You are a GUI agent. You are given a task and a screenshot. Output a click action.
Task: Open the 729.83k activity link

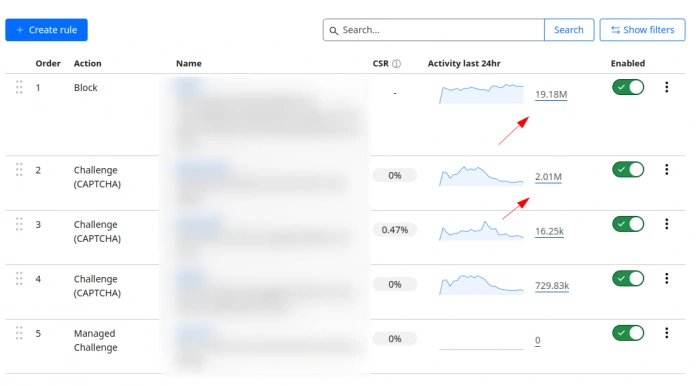(552, 286)
